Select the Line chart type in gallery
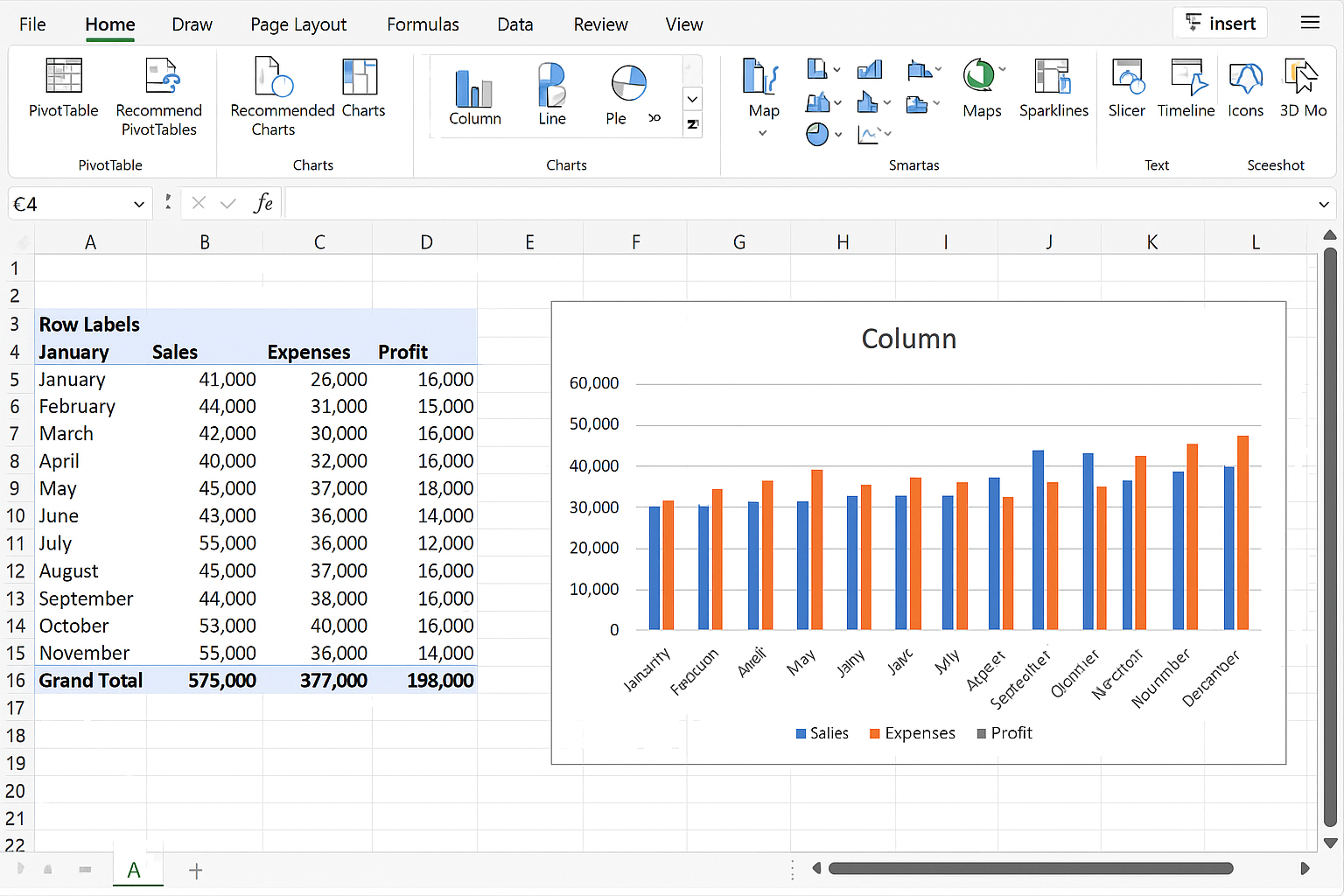The width and height of the screenshot is (1344, 896). tap(551, 94)
